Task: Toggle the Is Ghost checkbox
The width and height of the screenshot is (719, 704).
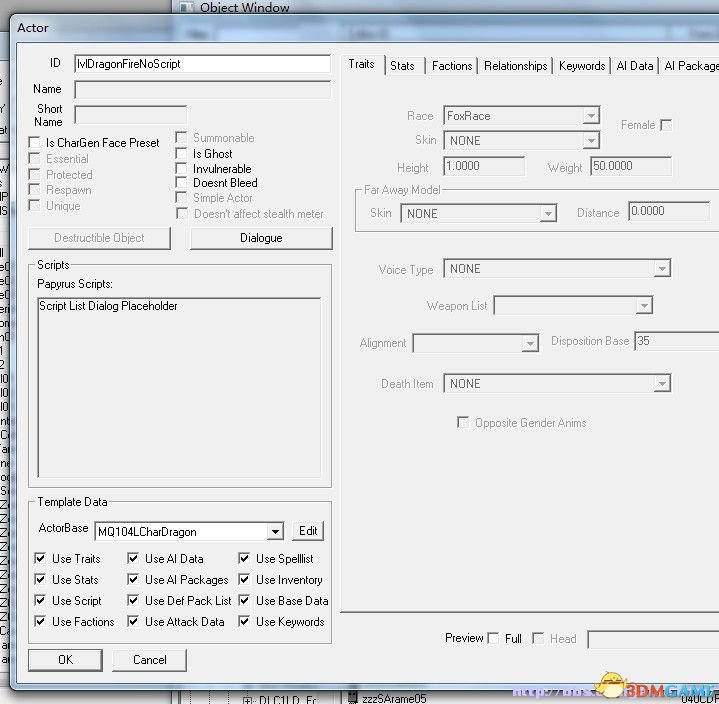Action: pos(182,154)
